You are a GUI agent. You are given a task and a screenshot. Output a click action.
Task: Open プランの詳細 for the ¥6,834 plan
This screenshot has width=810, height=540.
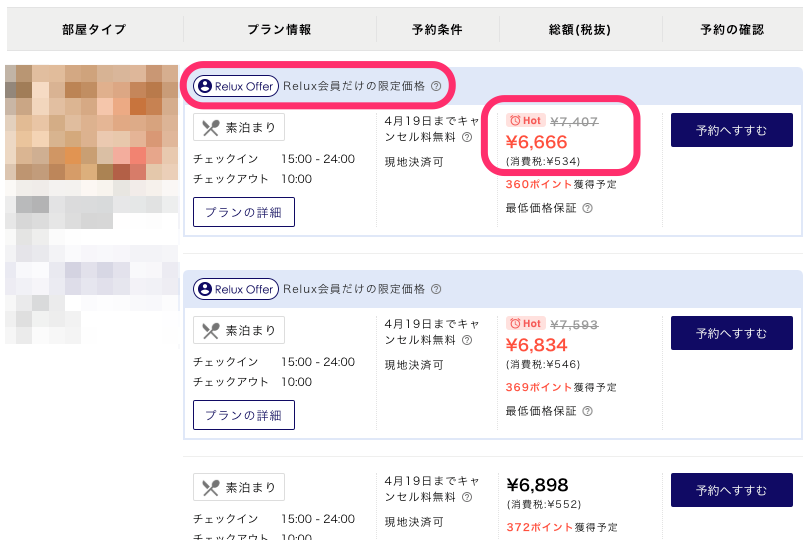pyautogui.click(x=243, y=415)
